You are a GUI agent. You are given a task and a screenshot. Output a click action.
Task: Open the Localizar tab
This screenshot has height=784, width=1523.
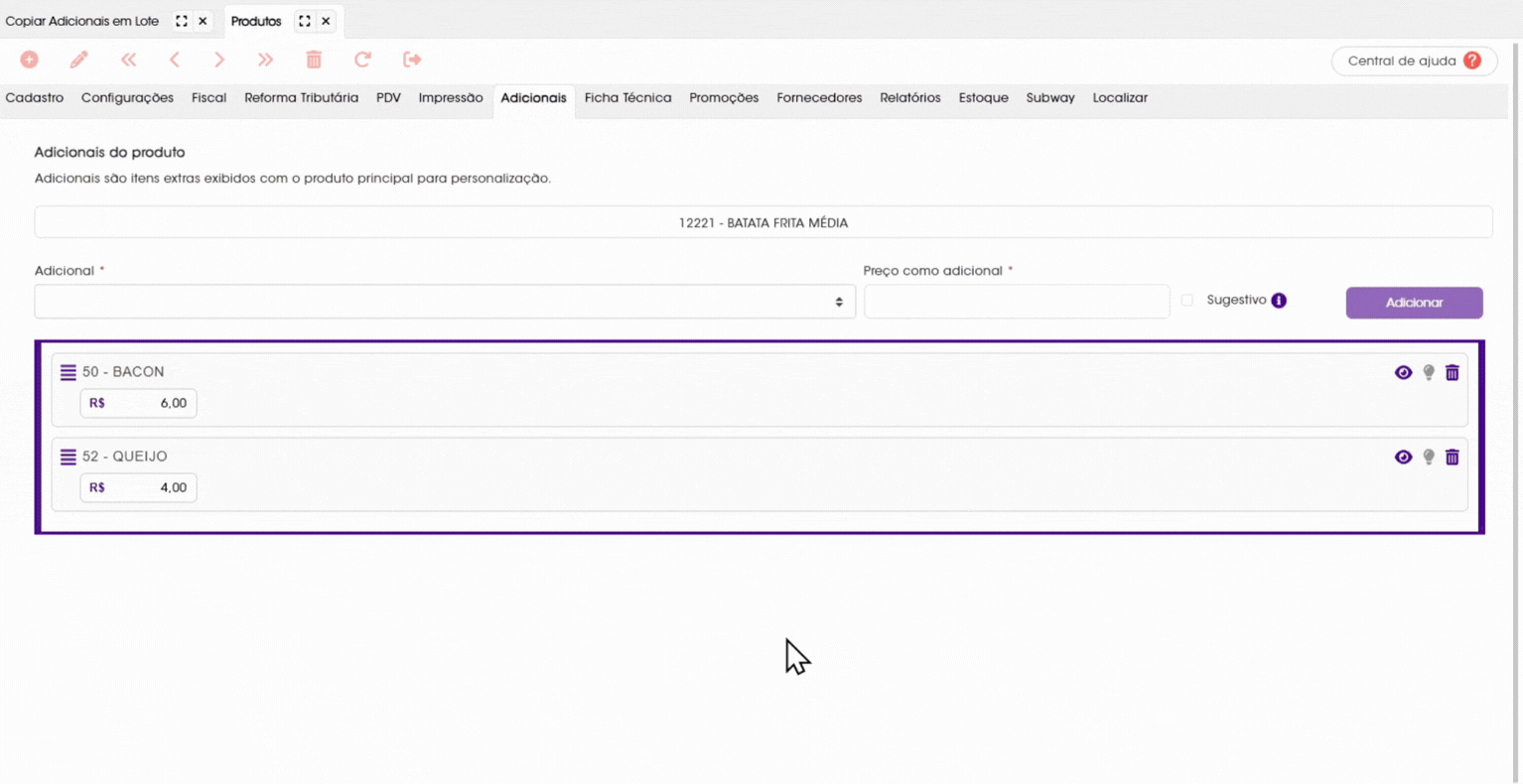pyautogui.click(x=1120, y=98)
